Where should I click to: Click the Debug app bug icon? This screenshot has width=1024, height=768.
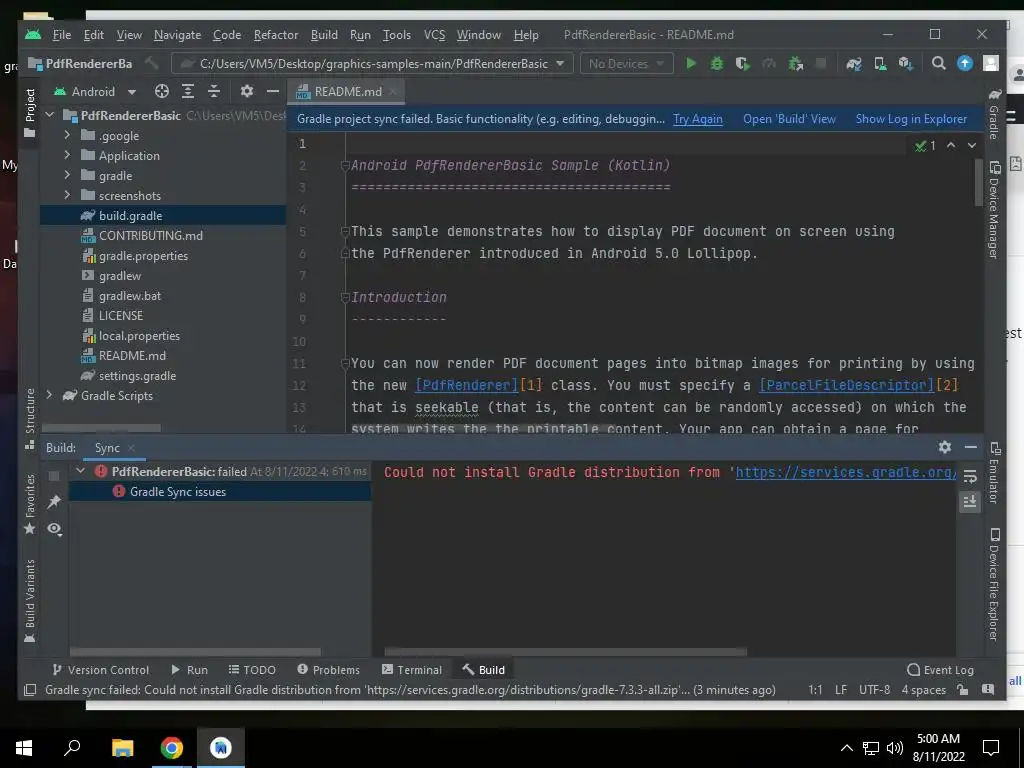click(717, 63)
